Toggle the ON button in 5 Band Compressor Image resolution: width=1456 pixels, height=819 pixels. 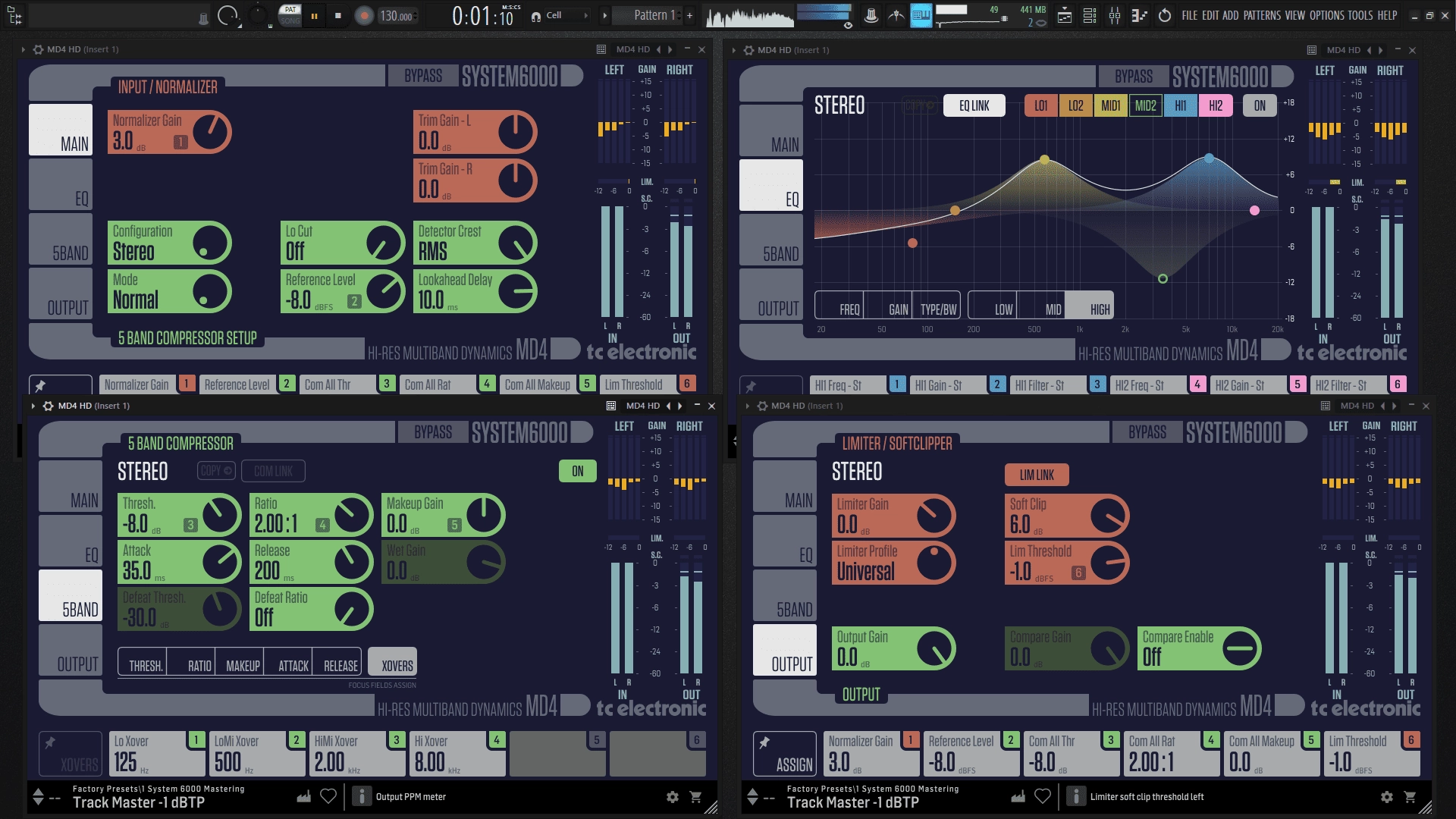tap(578, 471)
